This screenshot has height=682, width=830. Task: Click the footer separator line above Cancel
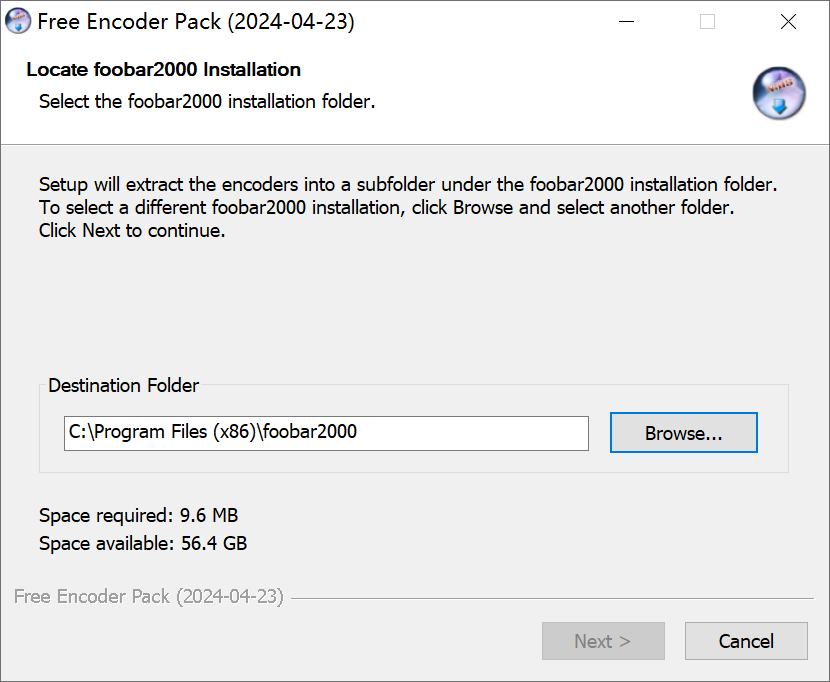(550, 599)
